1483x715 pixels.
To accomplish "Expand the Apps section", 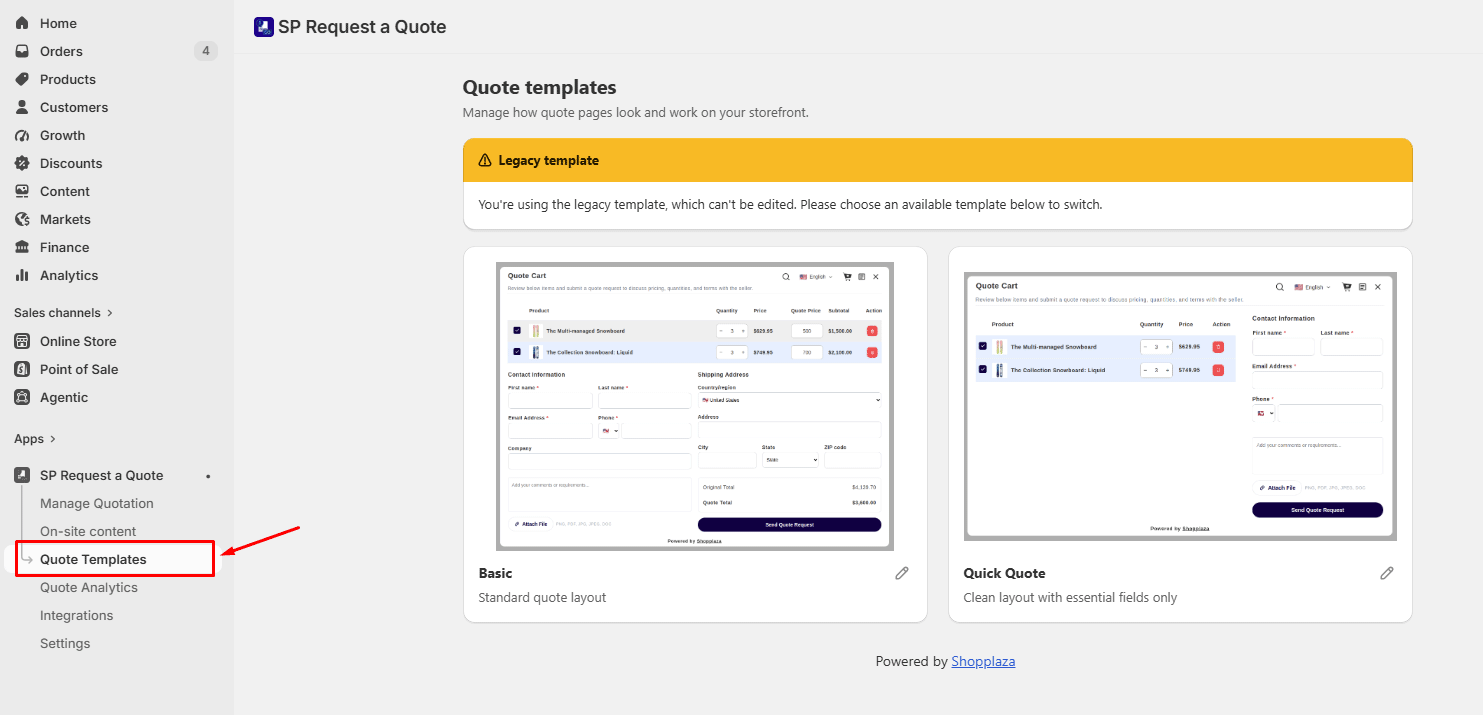I will [x=35, y=439].
